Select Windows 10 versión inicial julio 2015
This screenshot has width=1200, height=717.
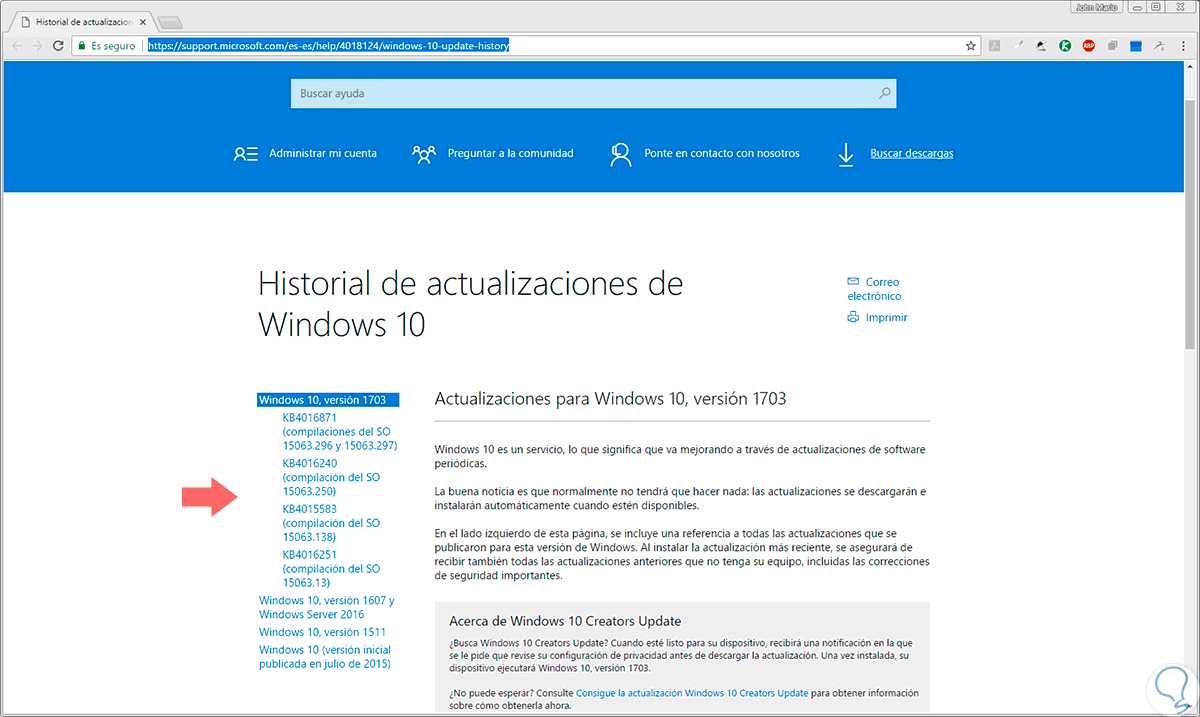coord(325,656)
